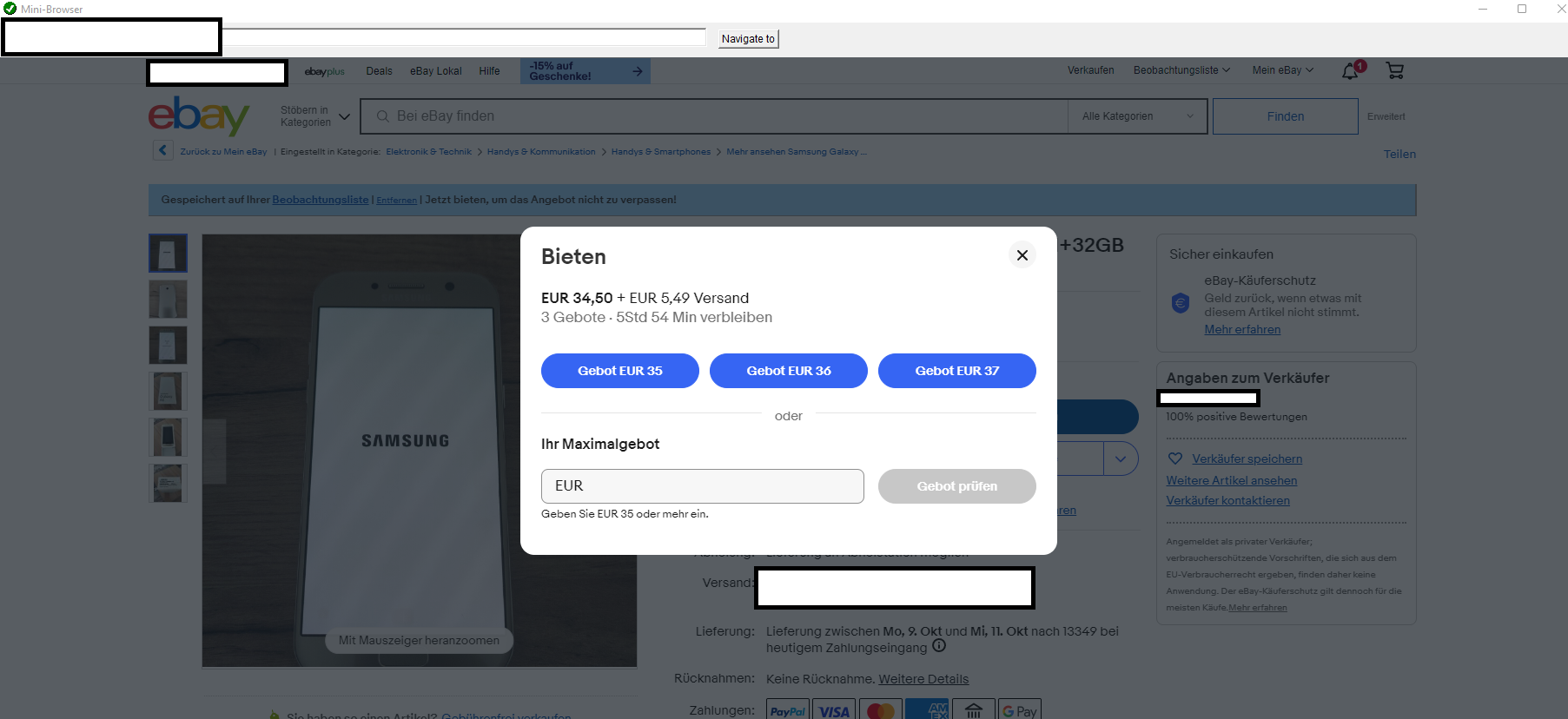Screen dimensions: 1568x719
Task: Click Weitere Artikel ansehen link
Action: pos(1231,480)
